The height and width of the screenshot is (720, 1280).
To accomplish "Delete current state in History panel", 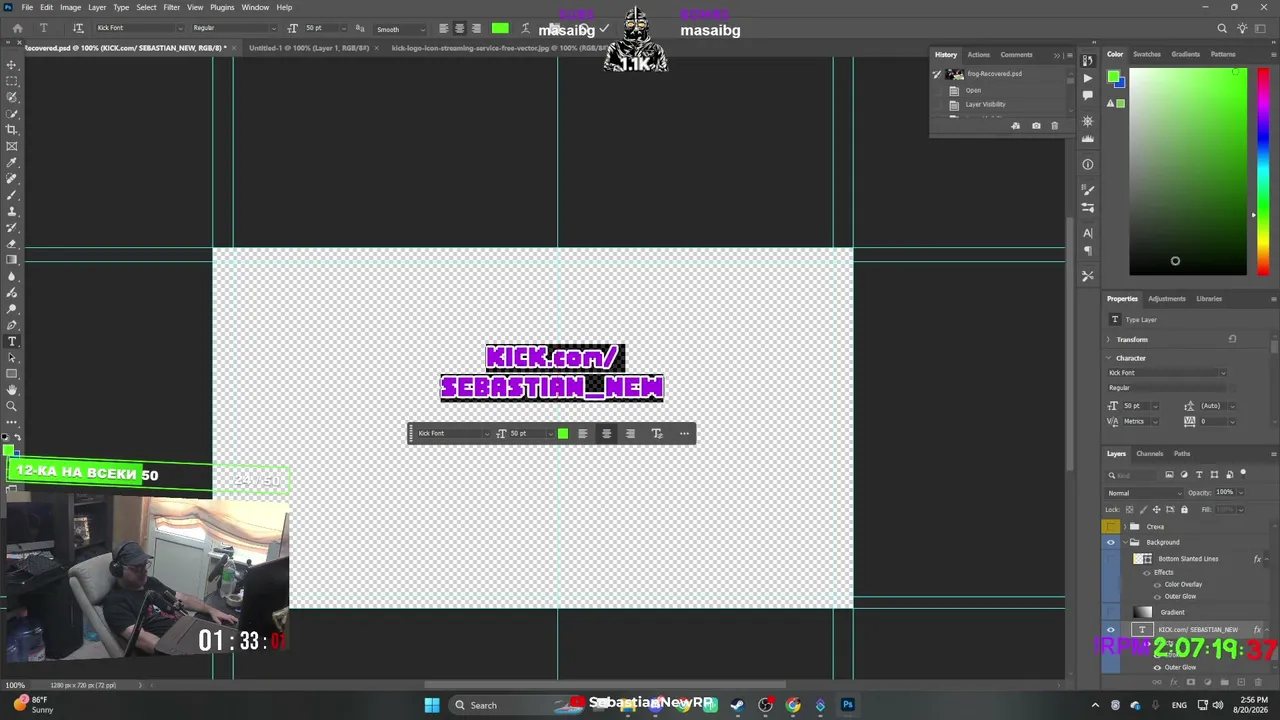I will (1054, 125).
